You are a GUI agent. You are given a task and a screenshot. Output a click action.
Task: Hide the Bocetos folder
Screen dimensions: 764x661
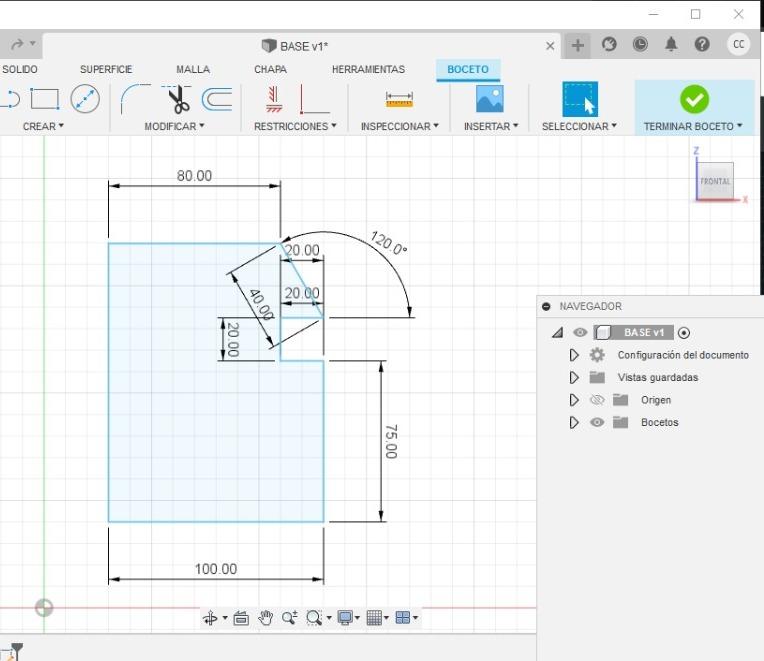click(597, 422)
